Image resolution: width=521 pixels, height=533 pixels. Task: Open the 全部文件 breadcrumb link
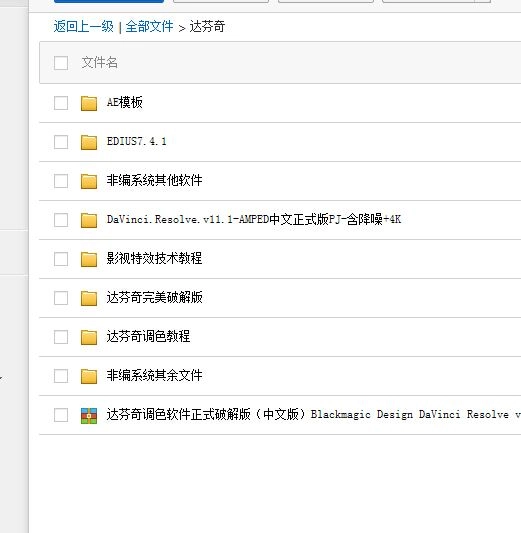(150, 27)
